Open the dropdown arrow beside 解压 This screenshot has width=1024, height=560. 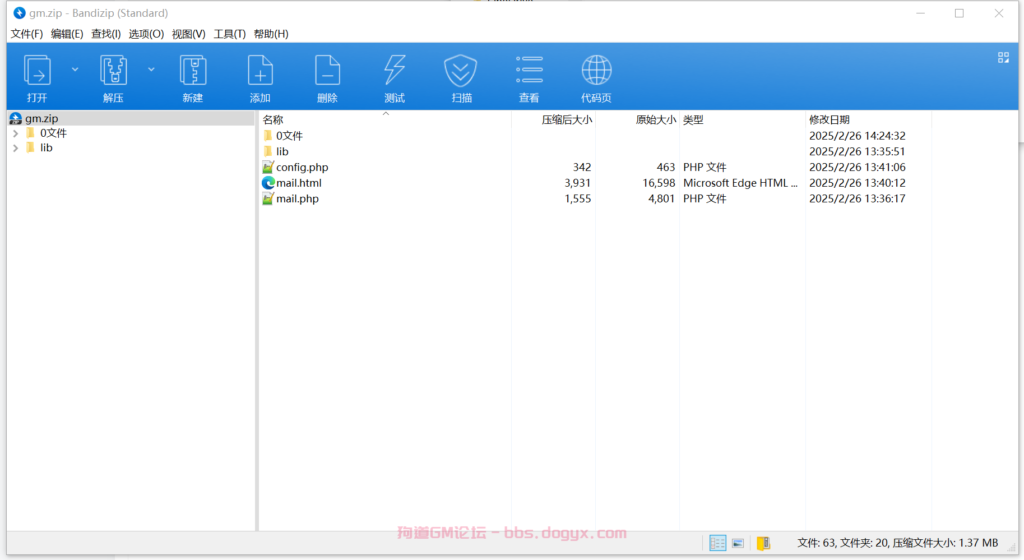(151, 70)
